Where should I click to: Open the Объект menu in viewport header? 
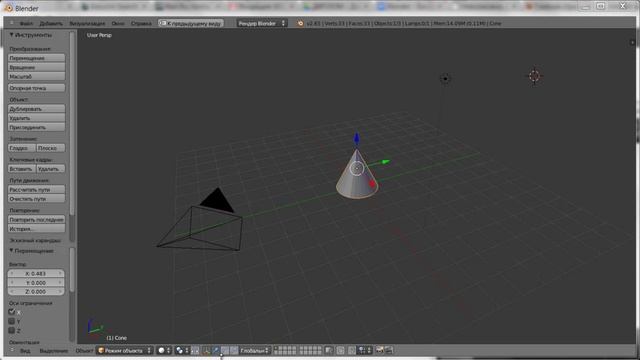tap(84, 351)
